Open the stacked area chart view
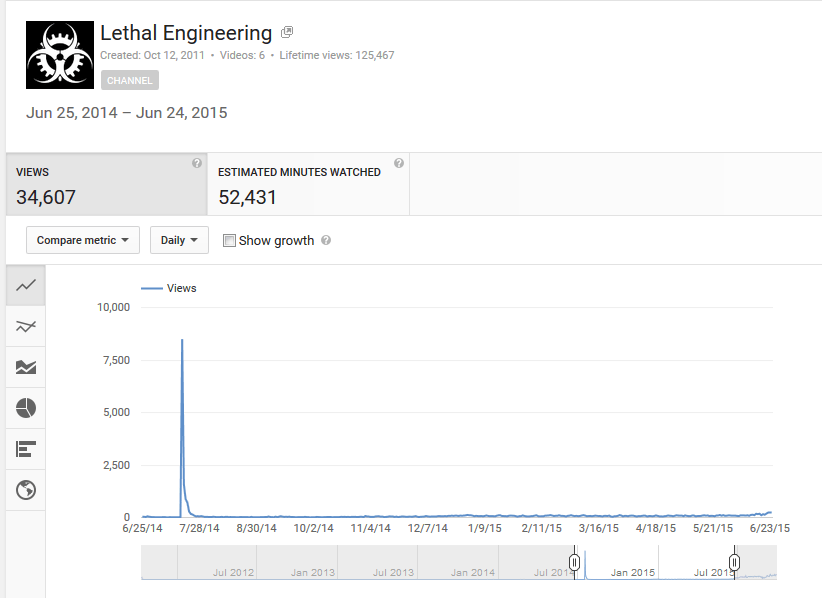The width and height of the screenshot is (822, 598). pos(25,367)
